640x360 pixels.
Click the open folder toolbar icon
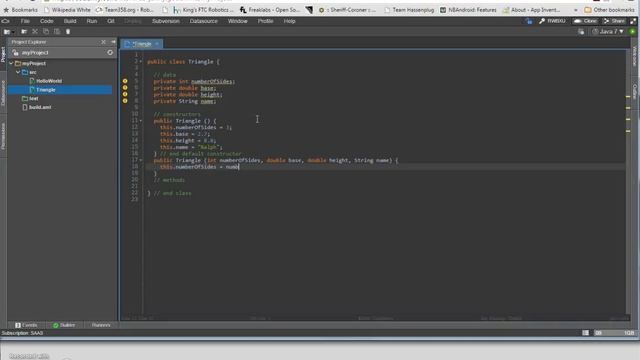coord(24,31)
